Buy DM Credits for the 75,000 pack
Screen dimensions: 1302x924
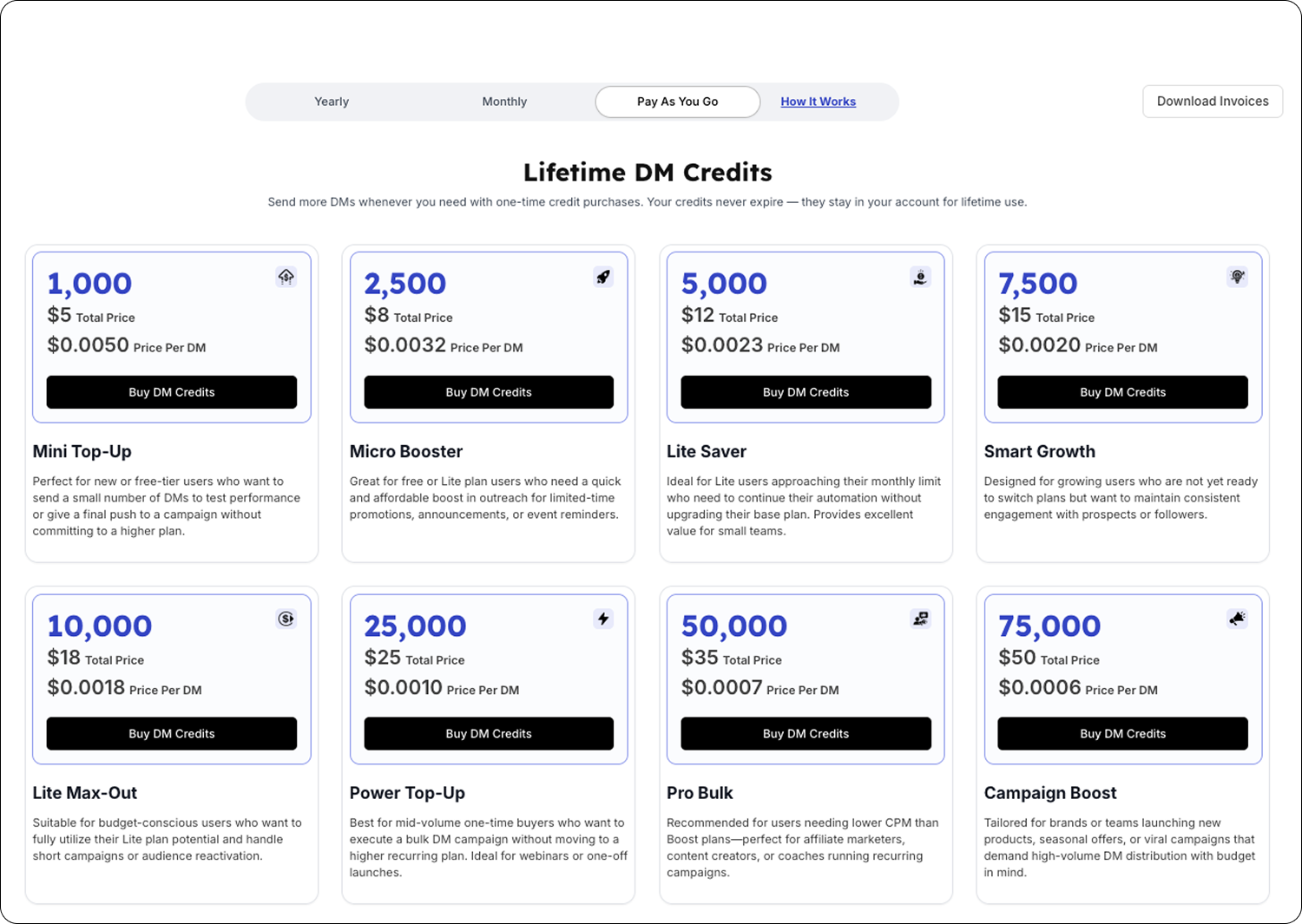[1123, 734]
